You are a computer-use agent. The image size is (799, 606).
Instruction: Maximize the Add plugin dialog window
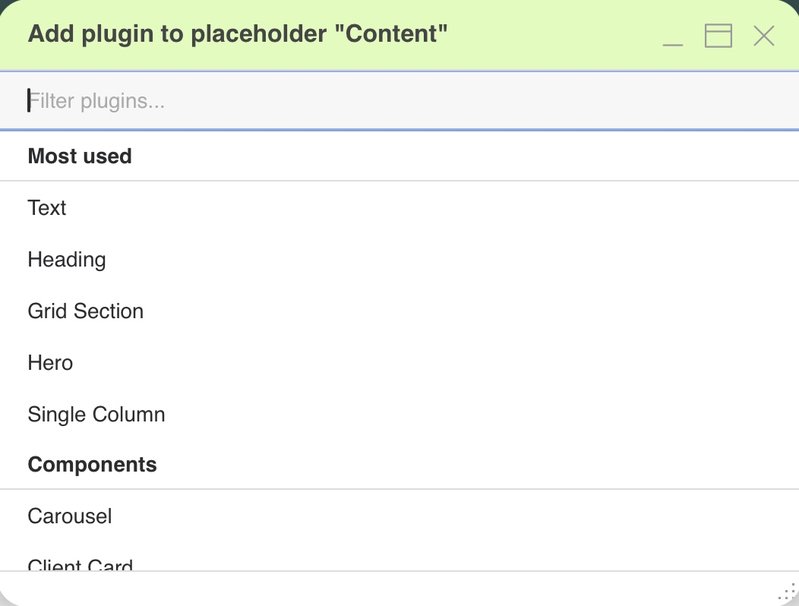[718, 36]
